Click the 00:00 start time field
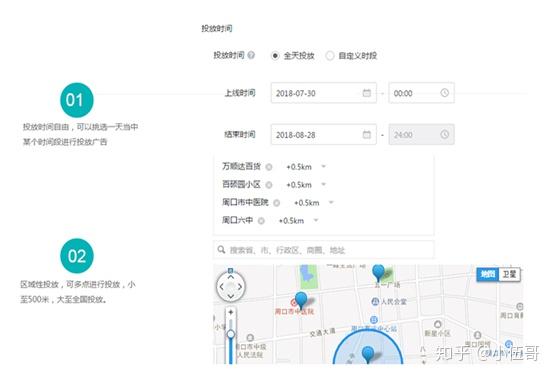This screenshot has height=377, width=554. coord(422,93)
